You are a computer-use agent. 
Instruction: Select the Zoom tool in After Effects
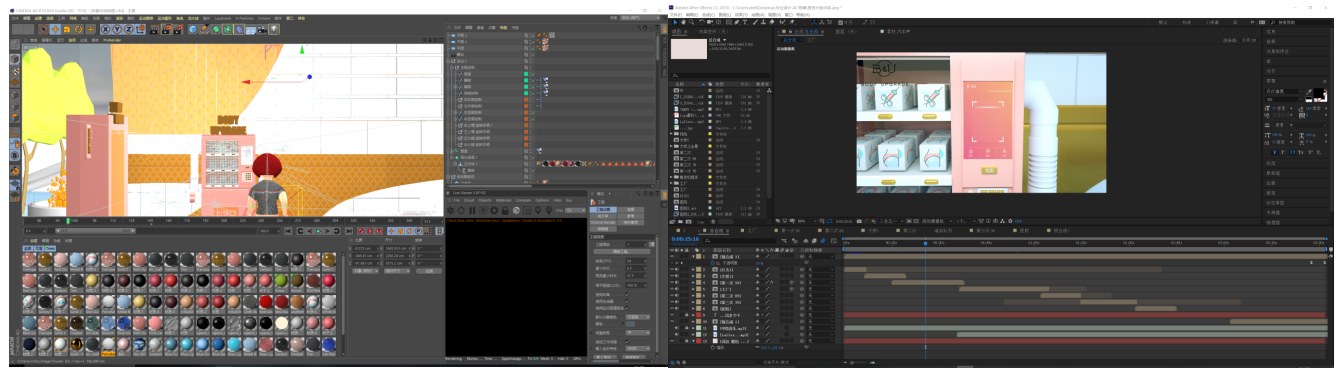[x=691, y=22]
